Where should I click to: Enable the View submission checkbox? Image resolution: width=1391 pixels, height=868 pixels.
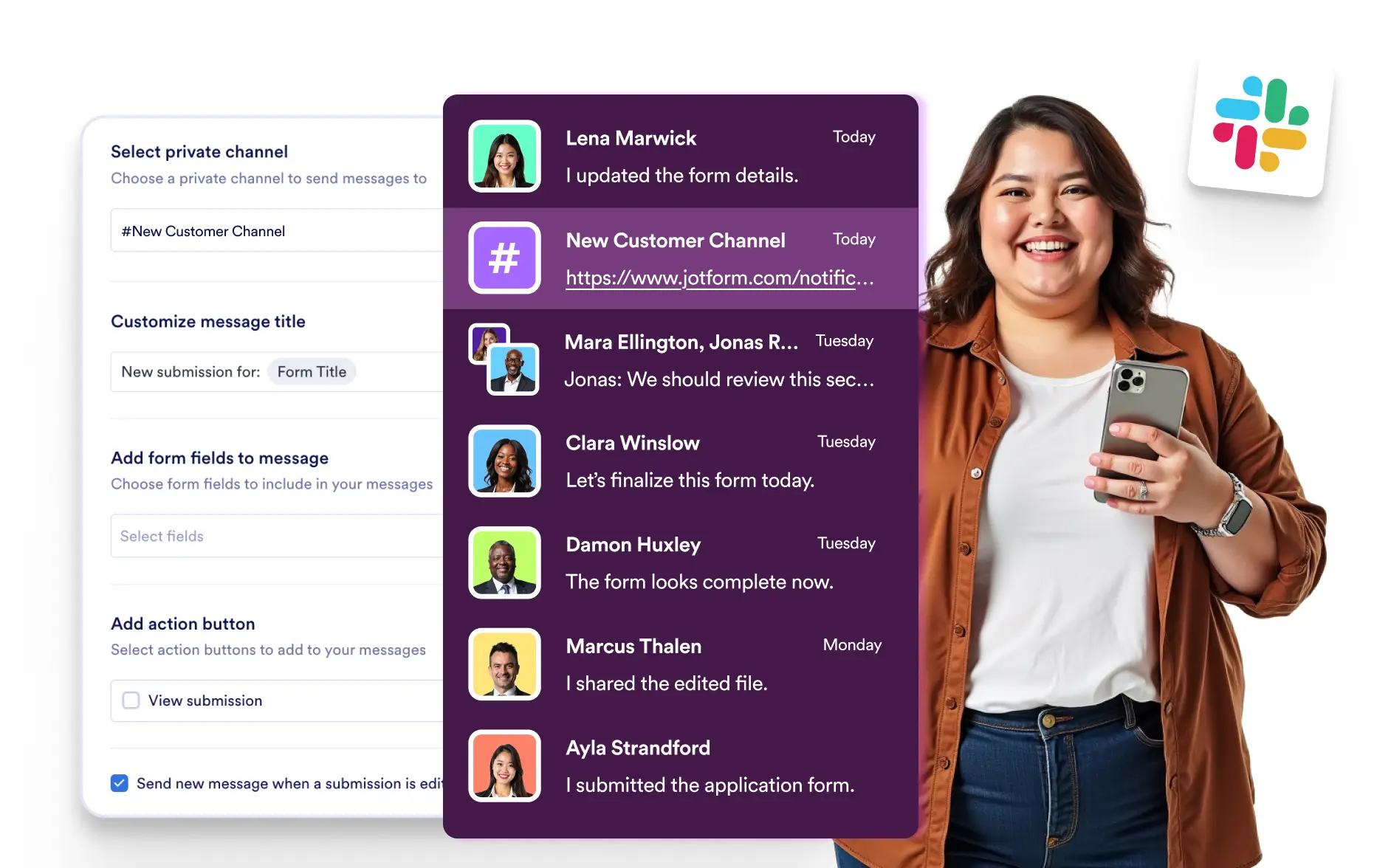tap(131, 700)
